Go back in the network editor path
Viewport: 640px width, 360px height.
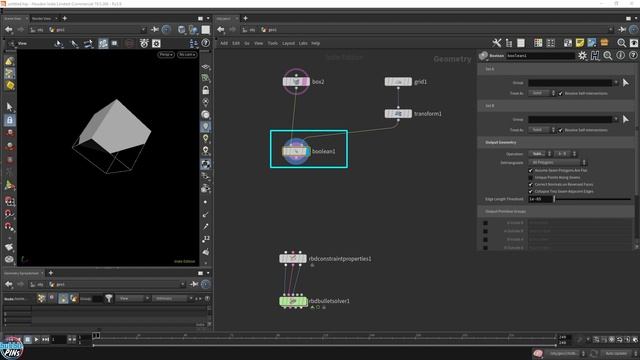pos(221,29)
